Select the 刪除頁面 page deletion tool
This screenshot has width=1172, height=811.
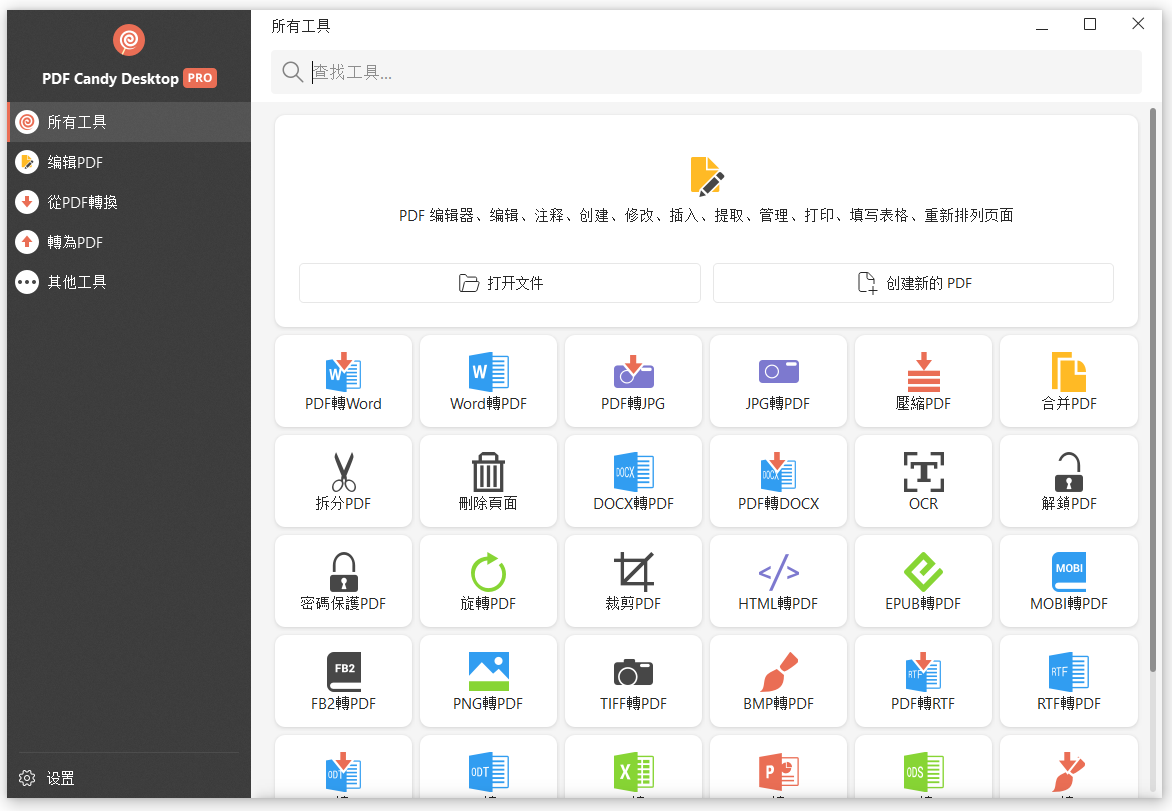point(488,481)
